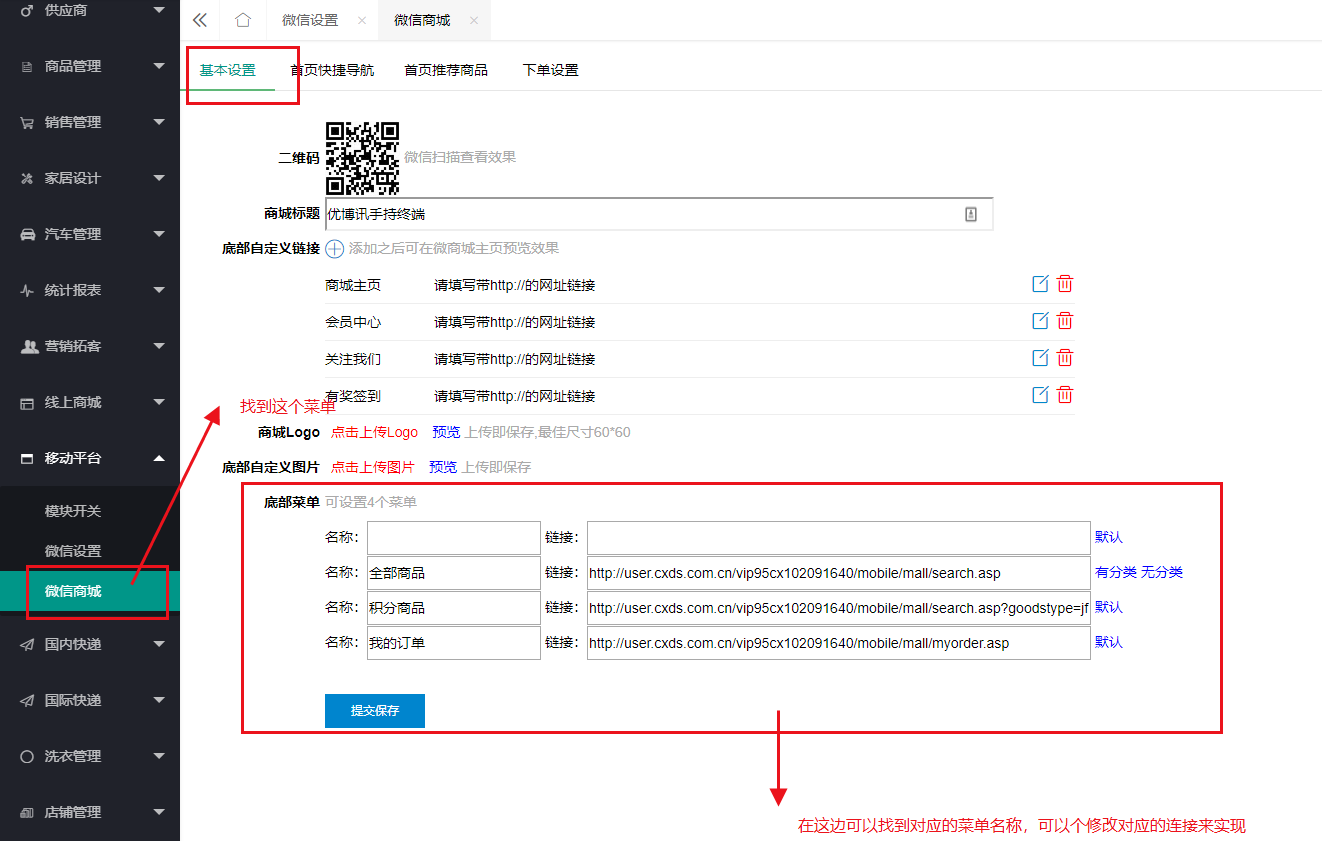Click the paper plane icon beside 国内快递
Viewport: 1322px width, 841px height.
click(x=27, y=644)
